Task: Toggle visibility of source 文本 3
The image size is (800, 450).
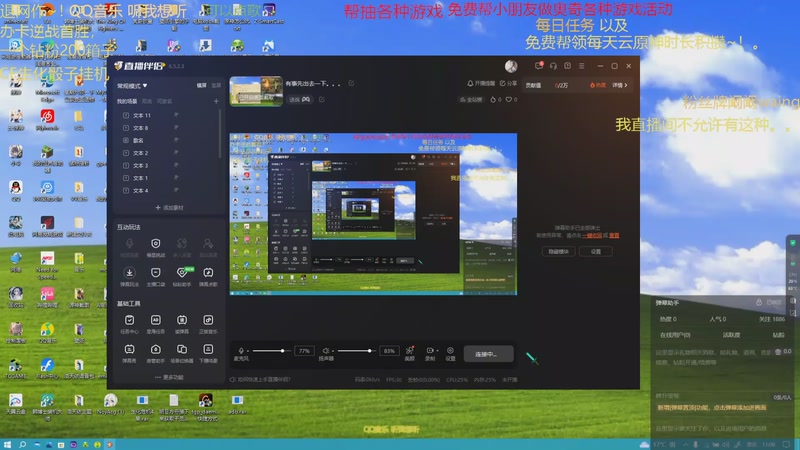Action: [176, 165]
